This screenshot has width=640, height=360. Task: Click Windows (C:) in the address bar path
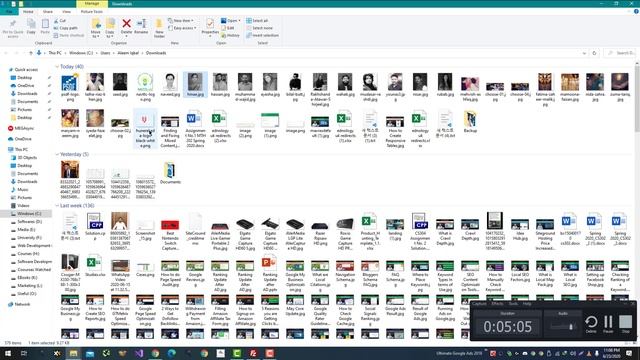(x=80, y=53)
